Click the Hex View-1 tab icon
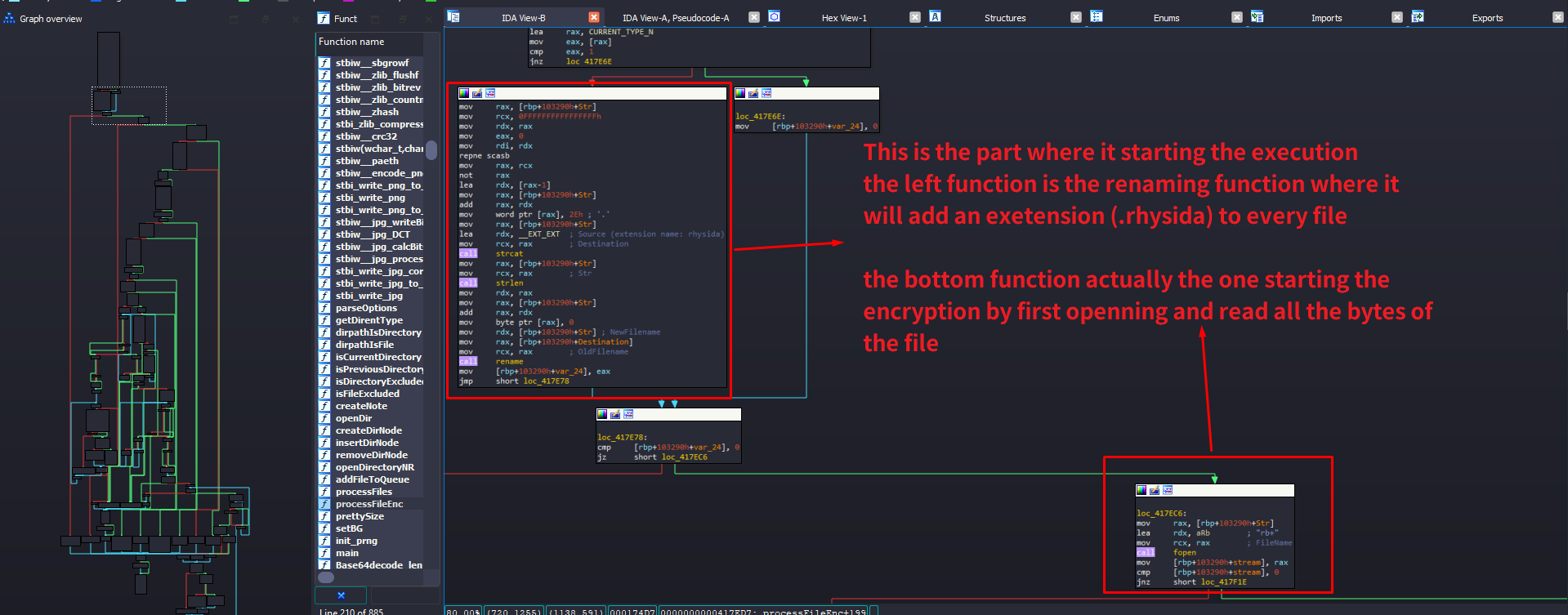This screenshot has height=615, width=1568. 774,16
